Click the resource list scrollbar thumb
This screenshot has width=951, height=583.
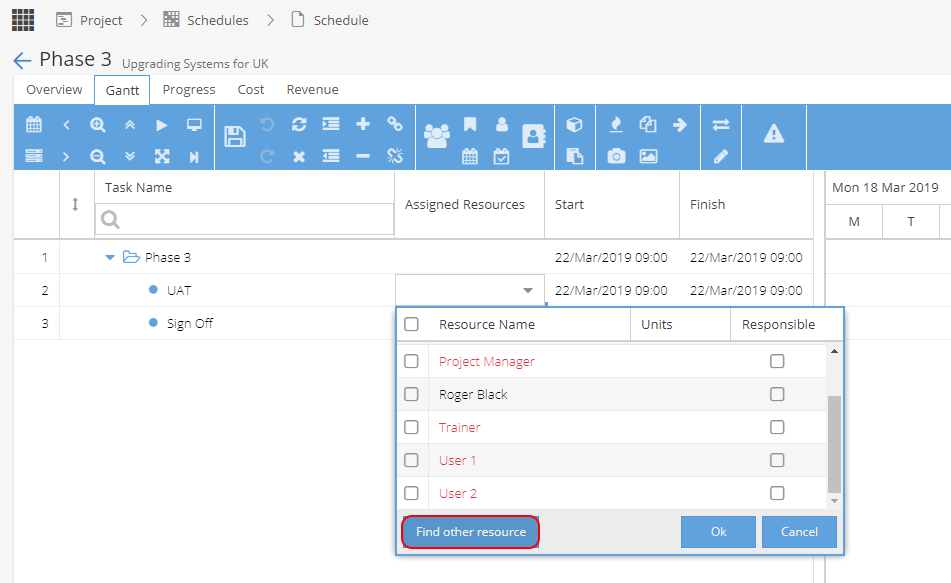[835, 443]
